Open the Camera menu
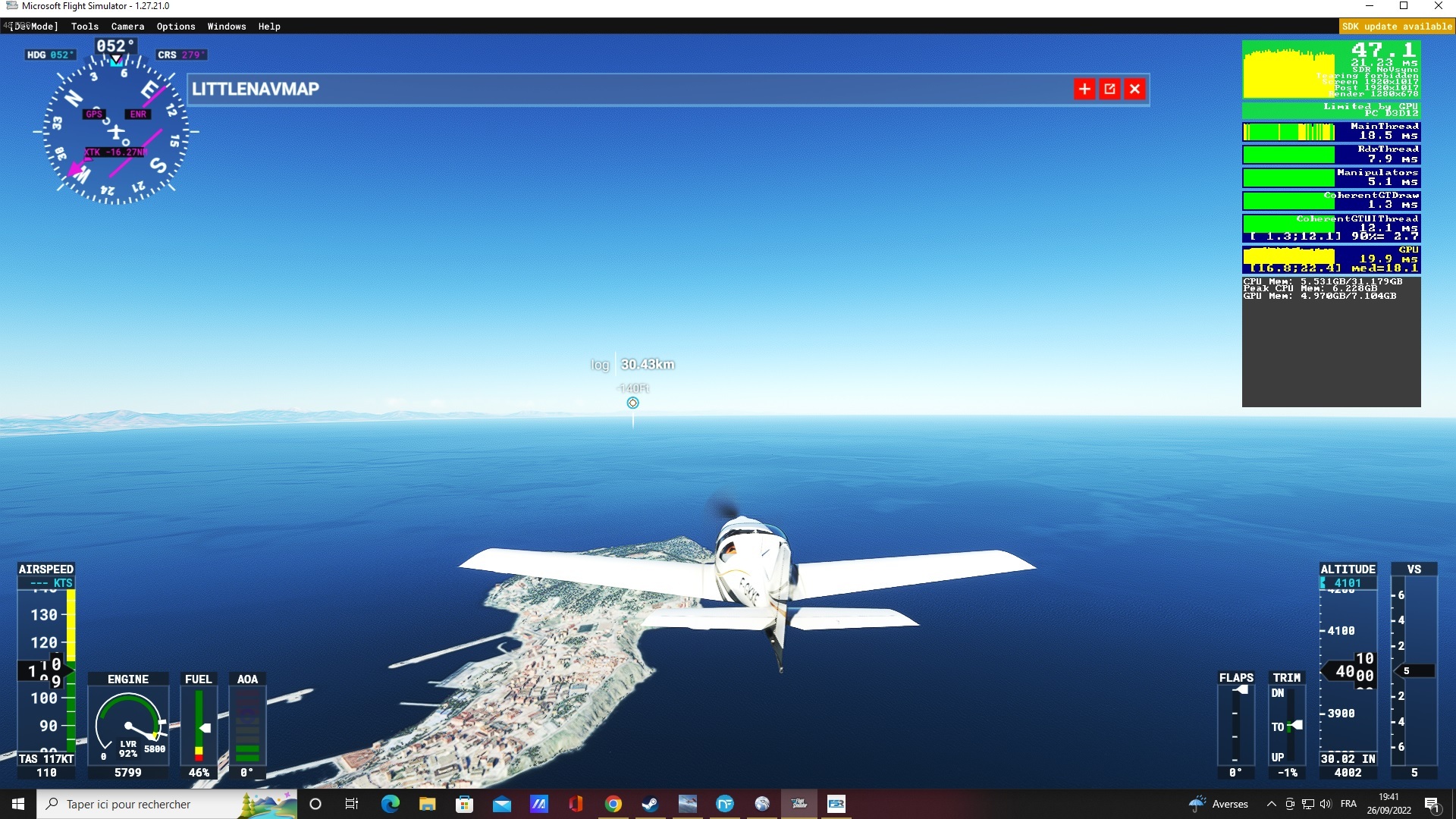The image size is (1456, 819). click(127, 27)
